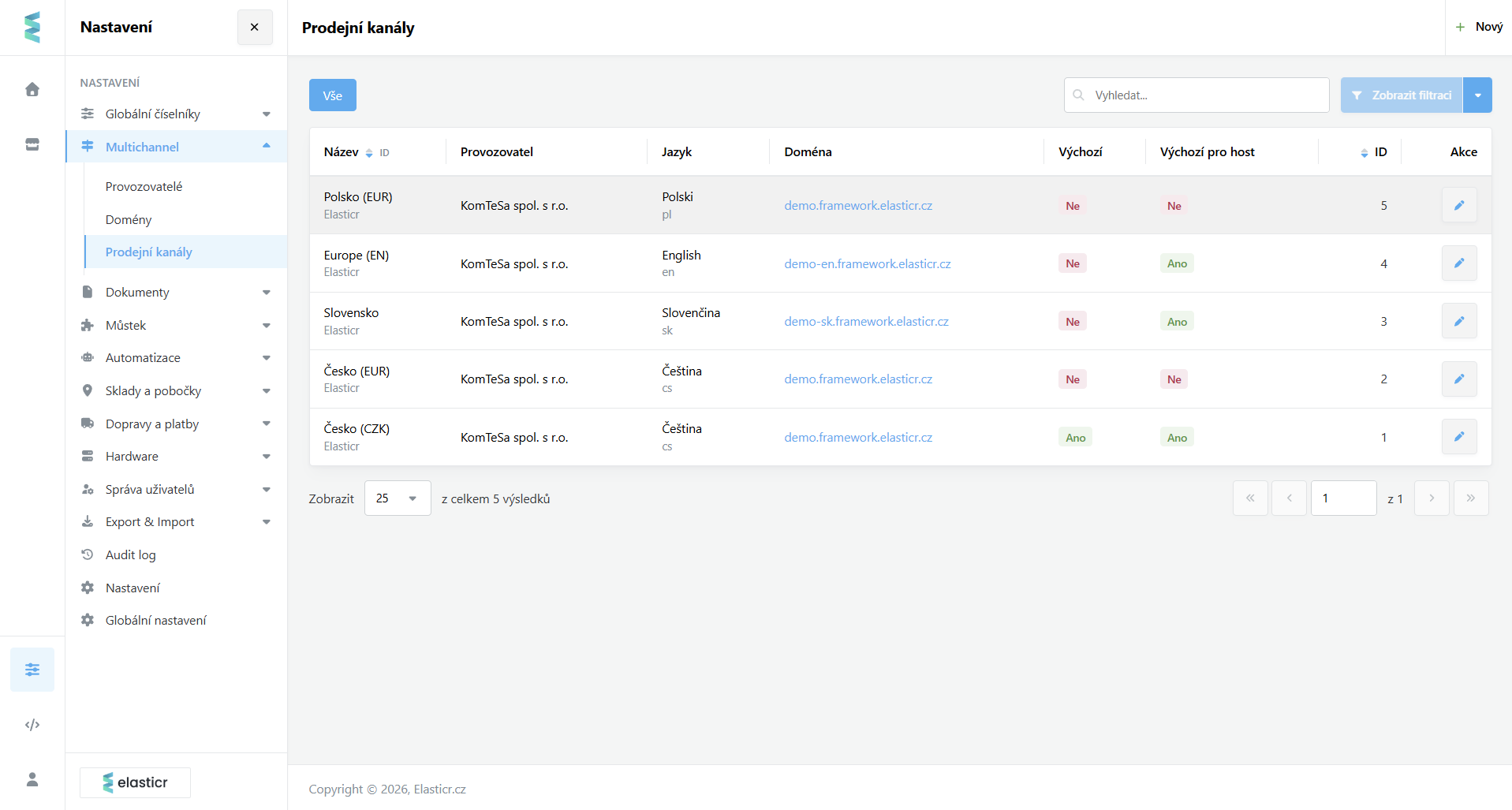Click the Provozovatel column header

pyautogui.click(x=497, y=152)
